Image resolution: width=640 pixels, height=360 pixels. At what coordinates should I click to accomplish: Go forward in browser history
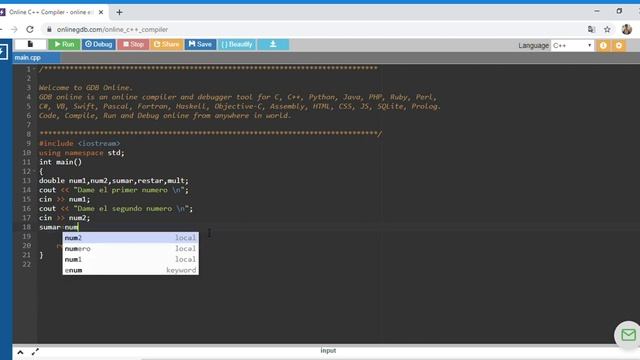(14, 29)
